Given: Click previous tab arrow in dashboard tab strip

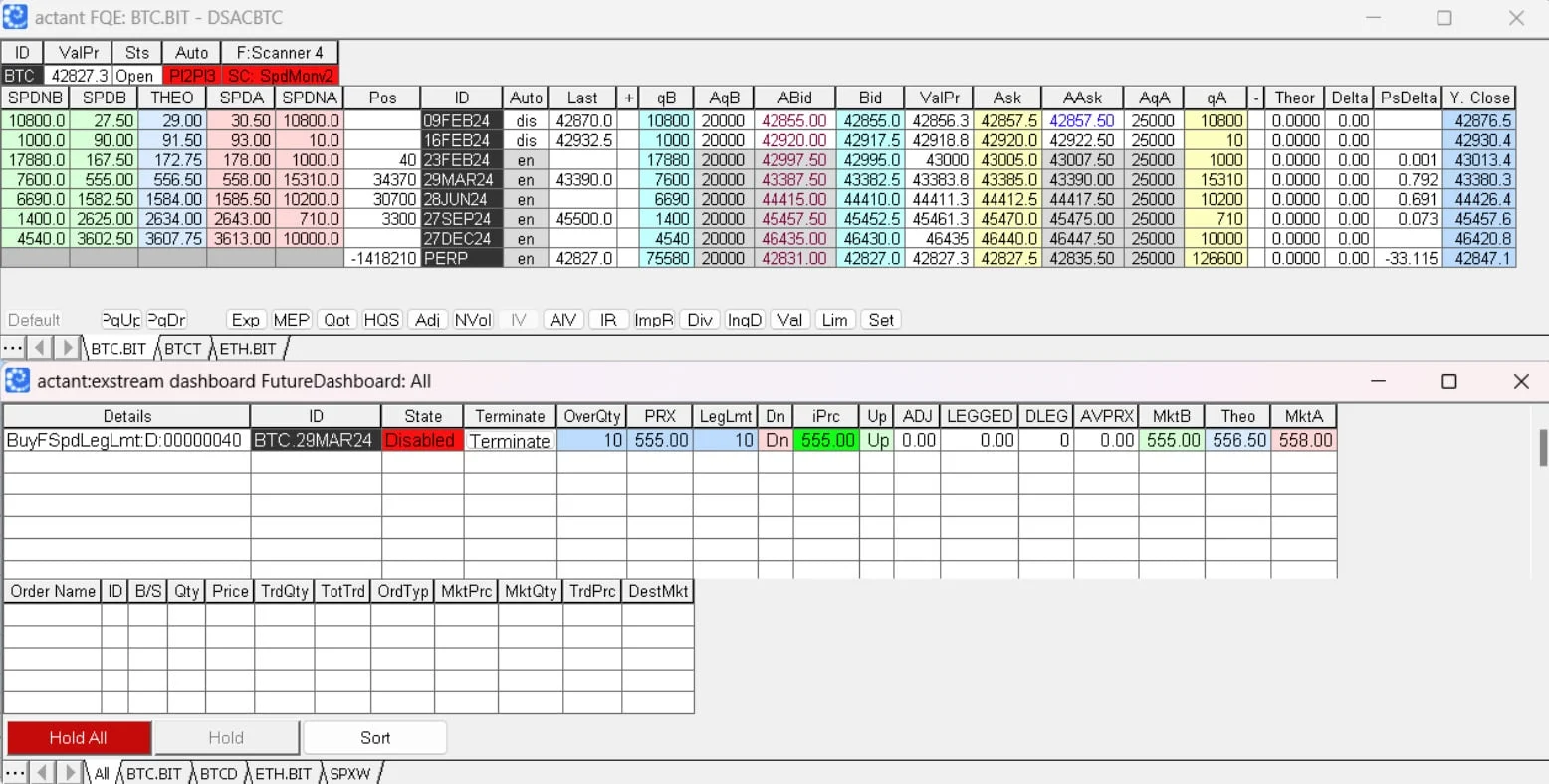Looking at the screenshot, I should (x=42, y=772).
